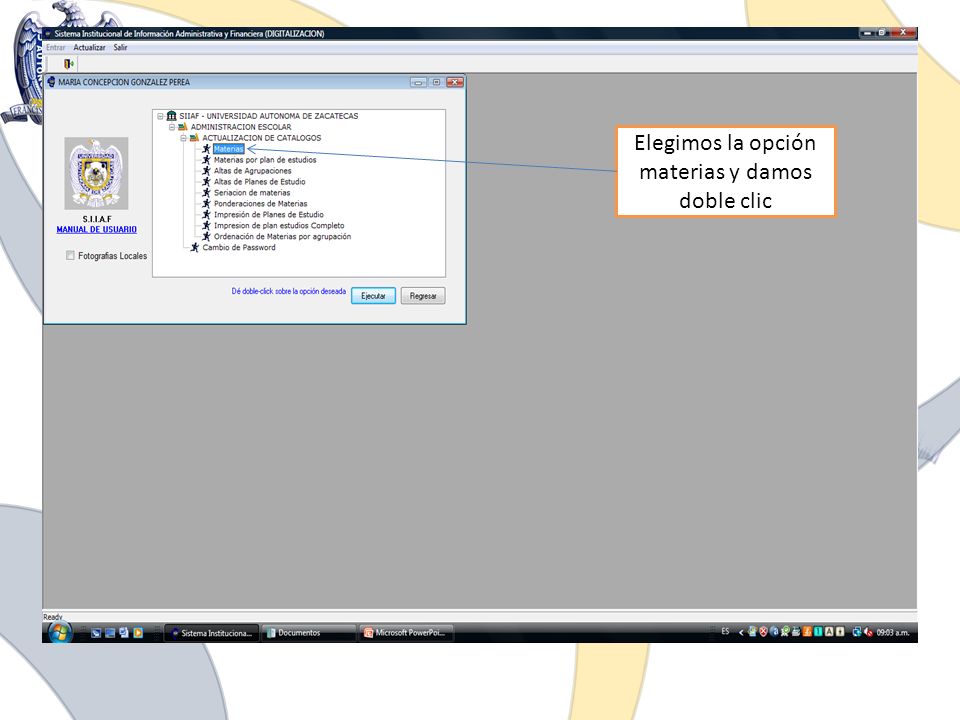Select Ordenación de Materias por agrupación

point(282,236)
